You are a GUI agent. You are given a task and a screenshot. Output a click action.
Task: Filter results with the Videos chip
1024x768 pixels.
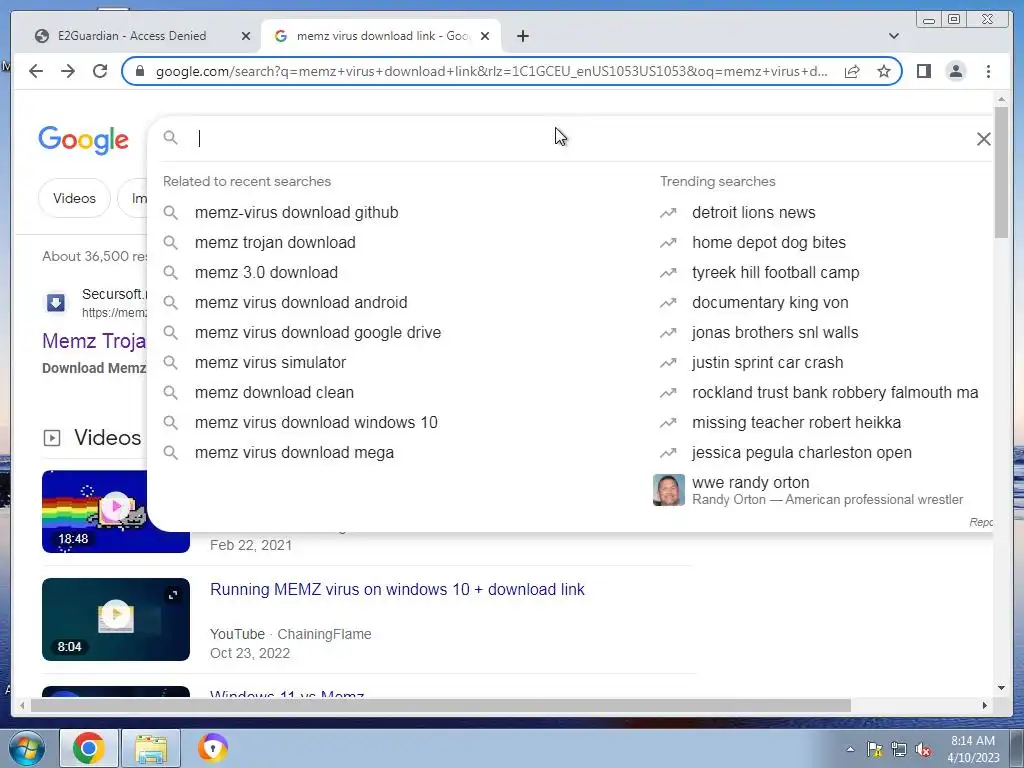[x=74, y=198]
